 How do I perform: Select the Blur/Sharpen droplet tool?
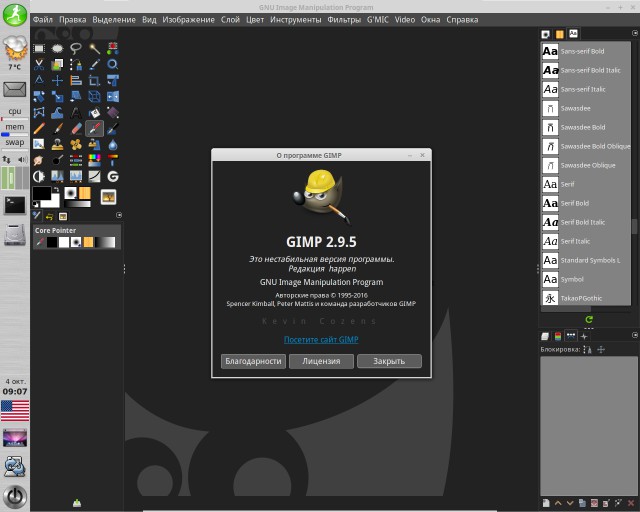tap(113, 145)
